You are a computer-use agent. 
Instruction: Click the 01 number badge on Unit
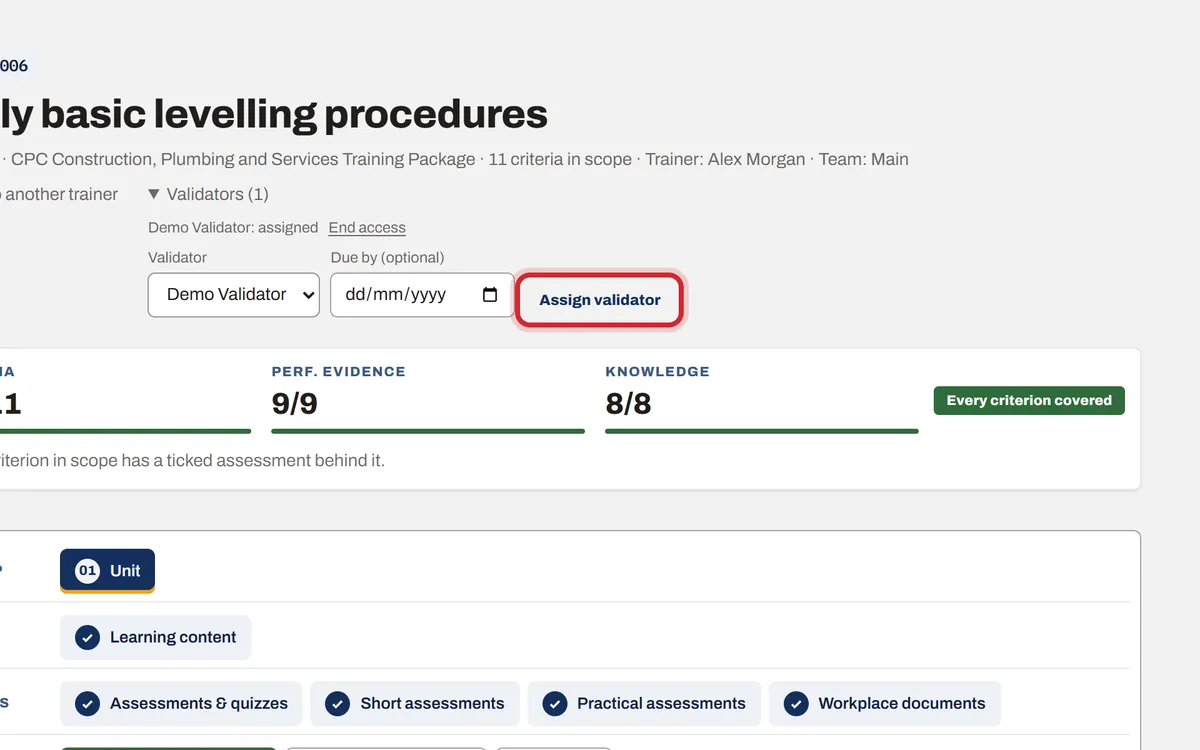[x=87, y=571]
